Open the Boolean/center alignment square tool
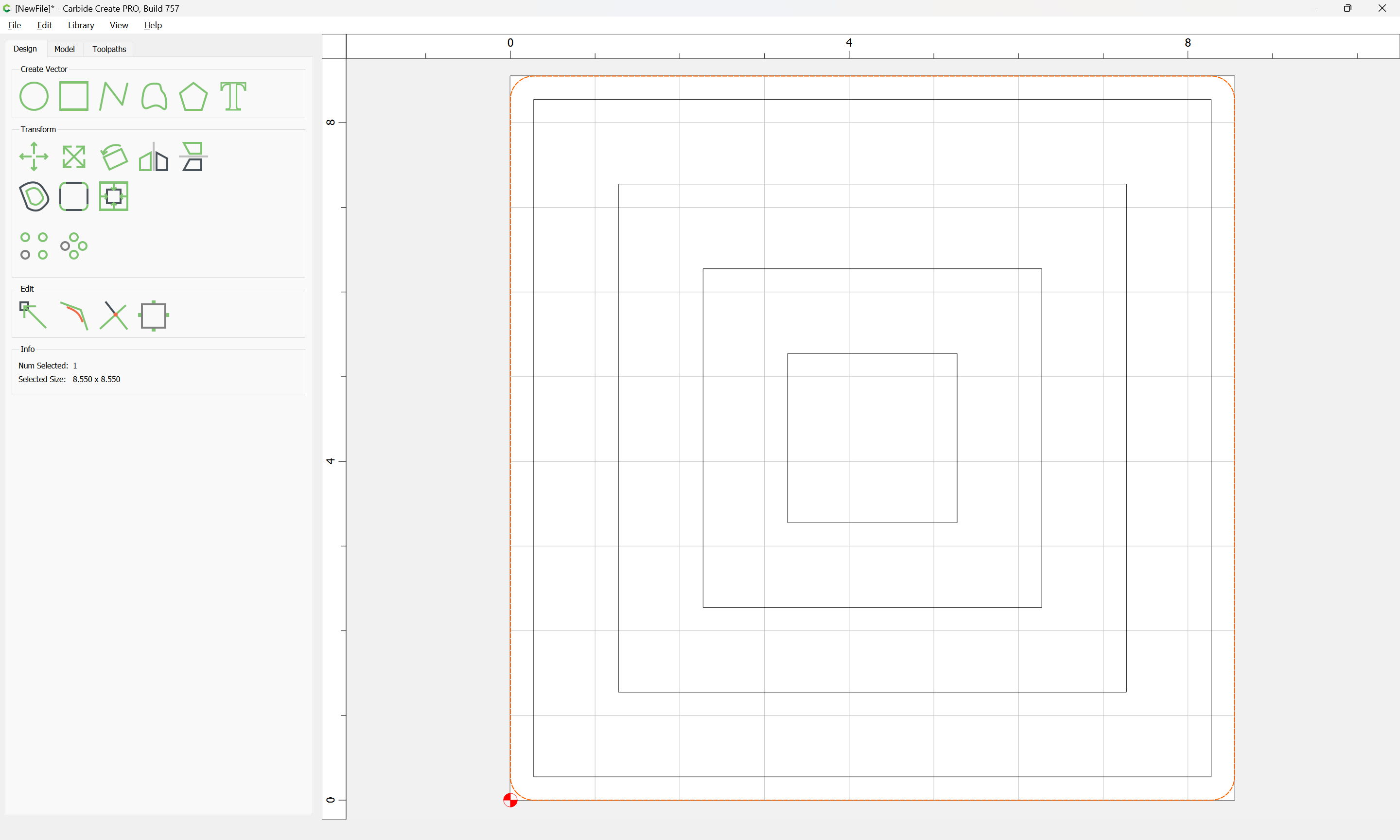 [114, 196]
